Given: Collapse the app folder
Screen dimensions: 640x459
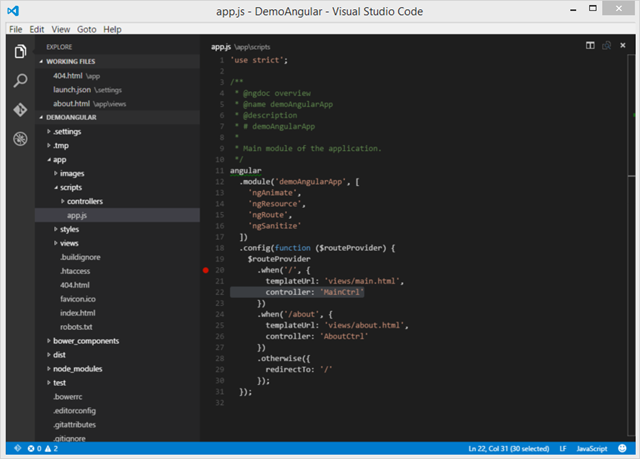Looking at the screenshot, I should click(x=49, y=160).
